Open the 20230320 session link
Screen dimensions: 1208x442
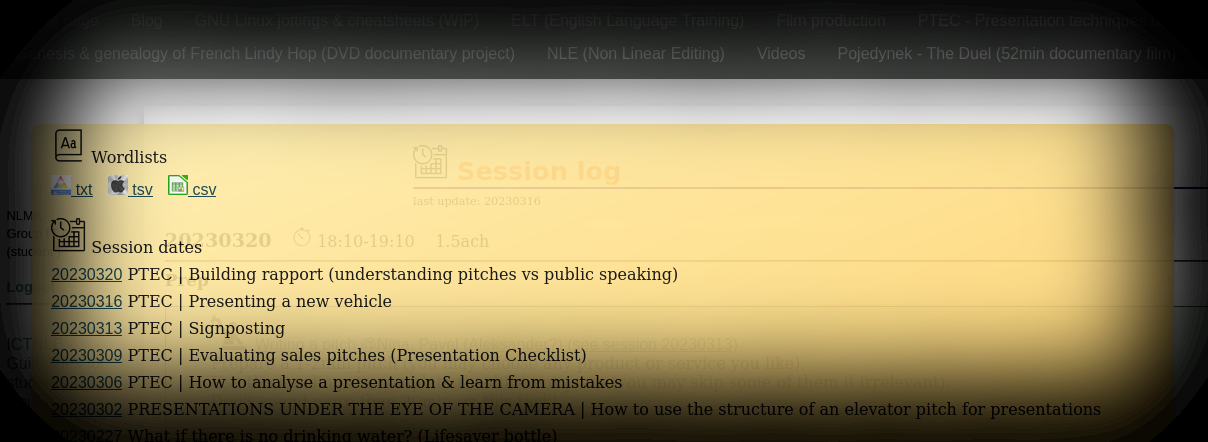coord(87,275)
